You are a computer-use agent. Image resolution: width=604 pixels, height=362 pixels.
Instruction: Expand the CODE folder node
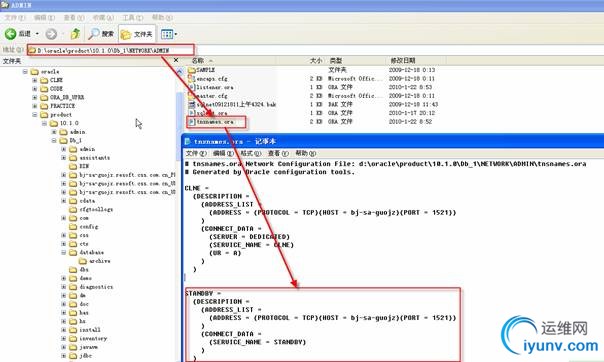pos(35,89)
